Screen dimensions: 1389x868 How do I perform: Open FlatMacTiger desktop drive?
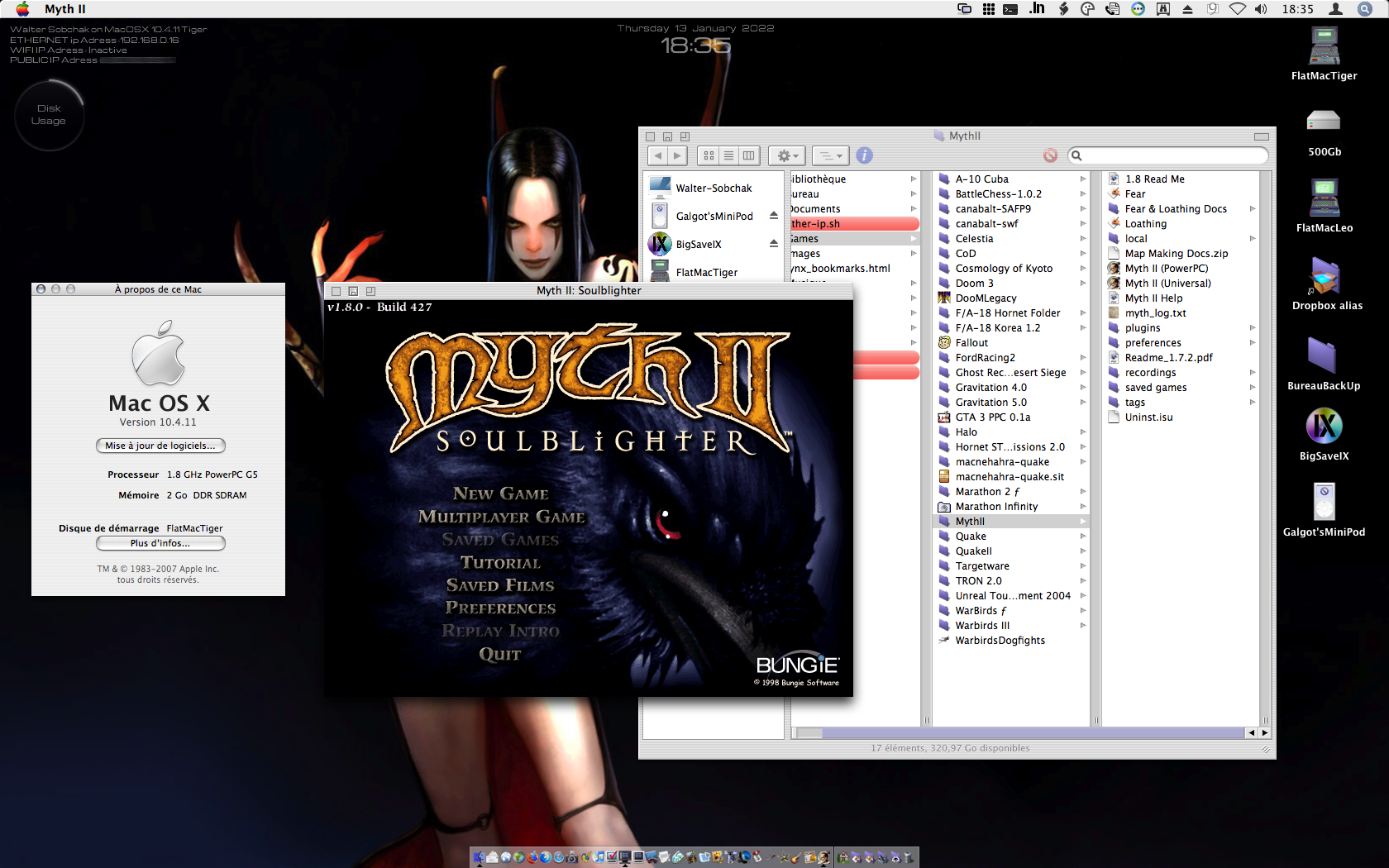[x=1324, y=54]
